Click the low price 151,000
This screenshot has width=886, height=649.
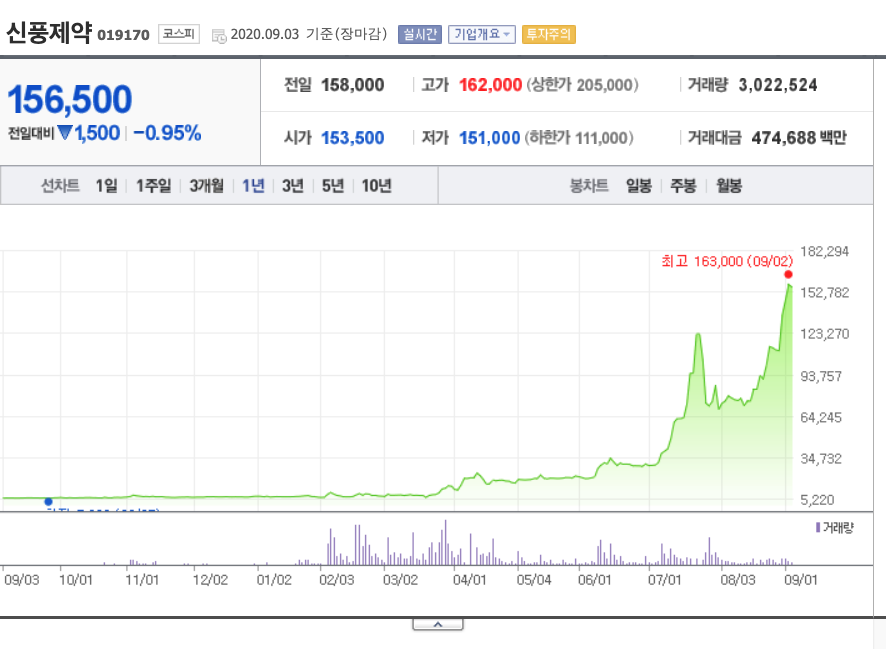click(x=489, y=138)
